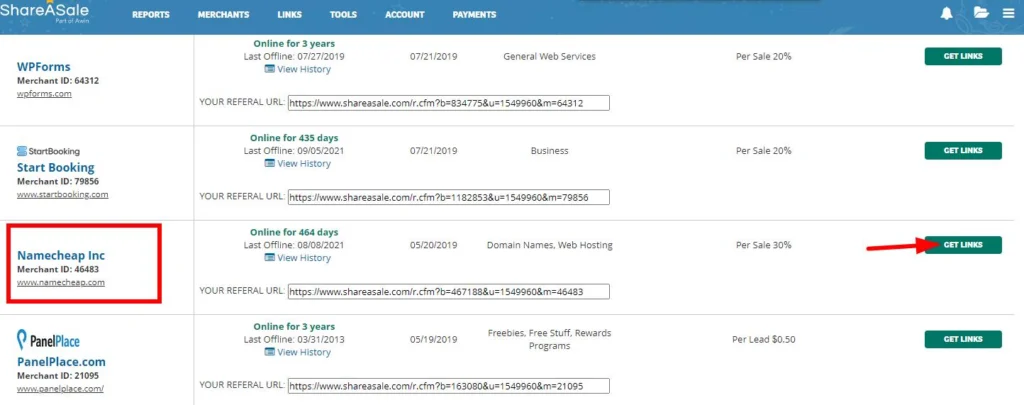Click the 05/19/2019 date in PanelPlace row
Viewport: 1024px width, 405px height.
434,339
